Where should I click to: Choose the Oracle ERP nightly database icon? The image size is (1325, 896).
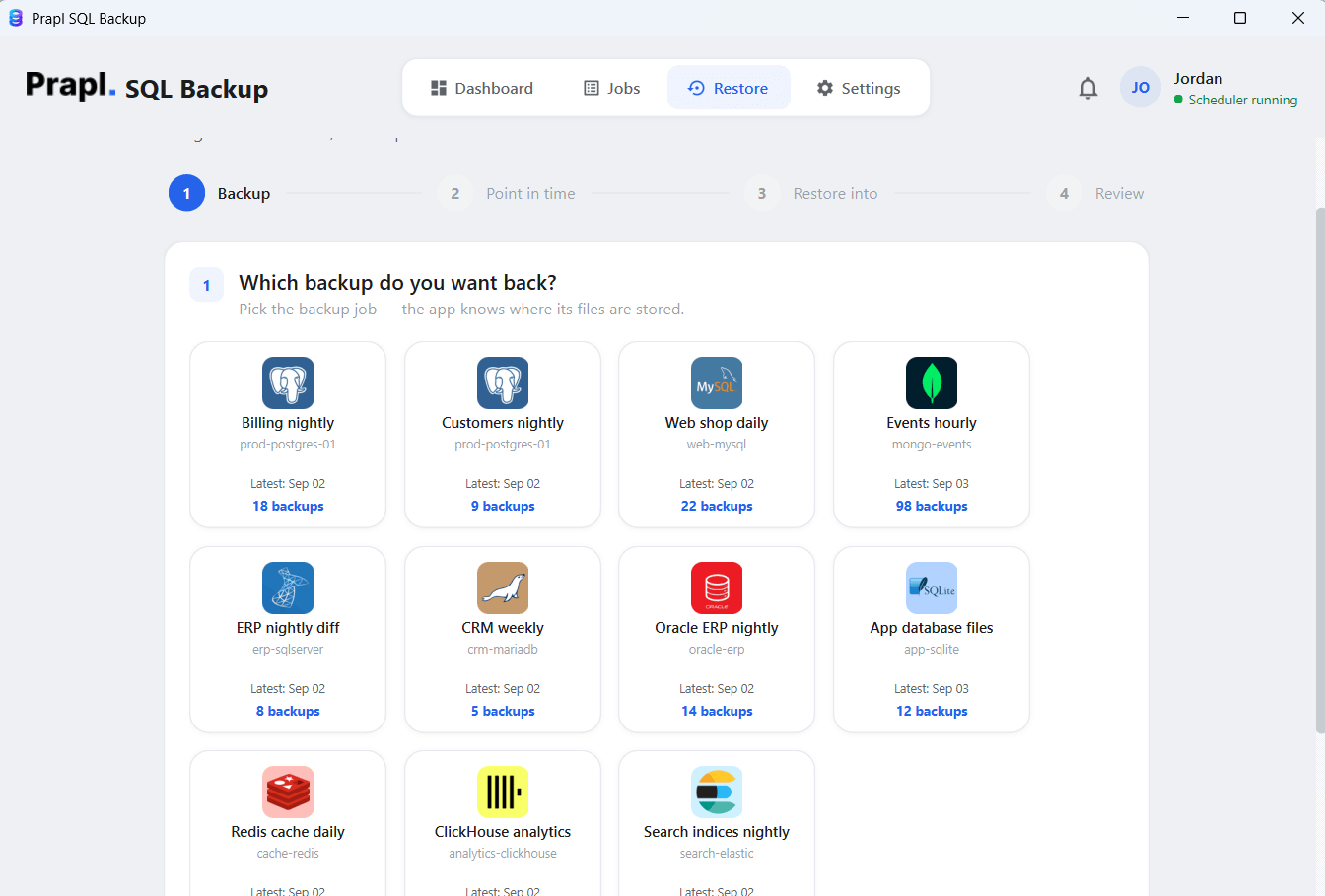[x=717, y=587]
